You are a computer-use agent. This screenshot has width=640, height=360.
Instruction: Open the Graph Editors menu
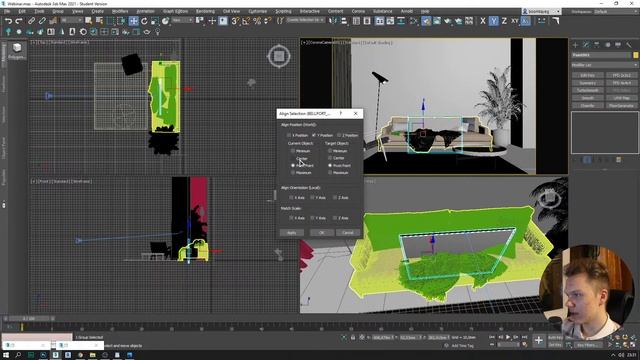tap(176, 11)
